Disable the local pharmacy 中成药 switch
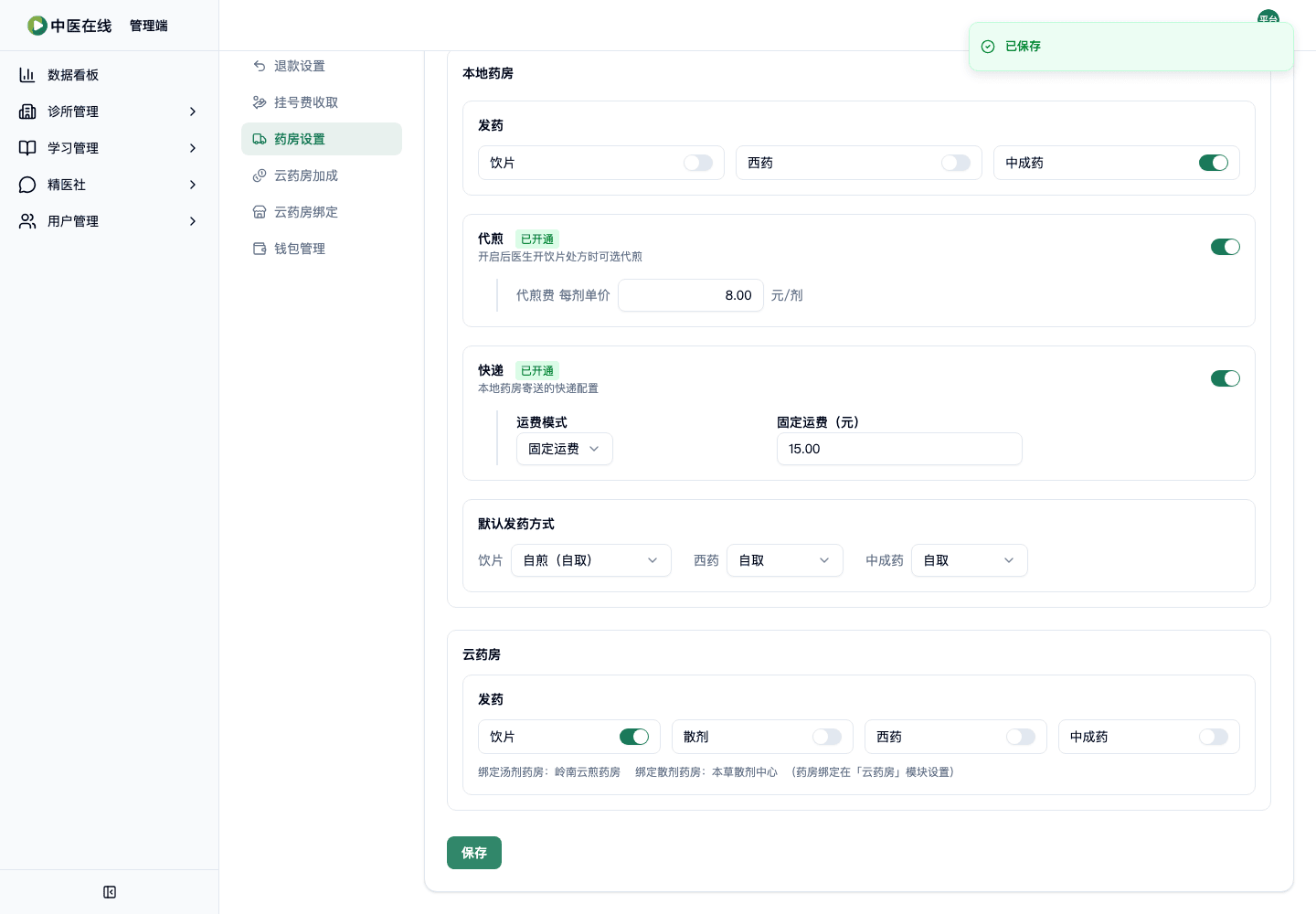1316x914 pixels. tap(1214, 163)
